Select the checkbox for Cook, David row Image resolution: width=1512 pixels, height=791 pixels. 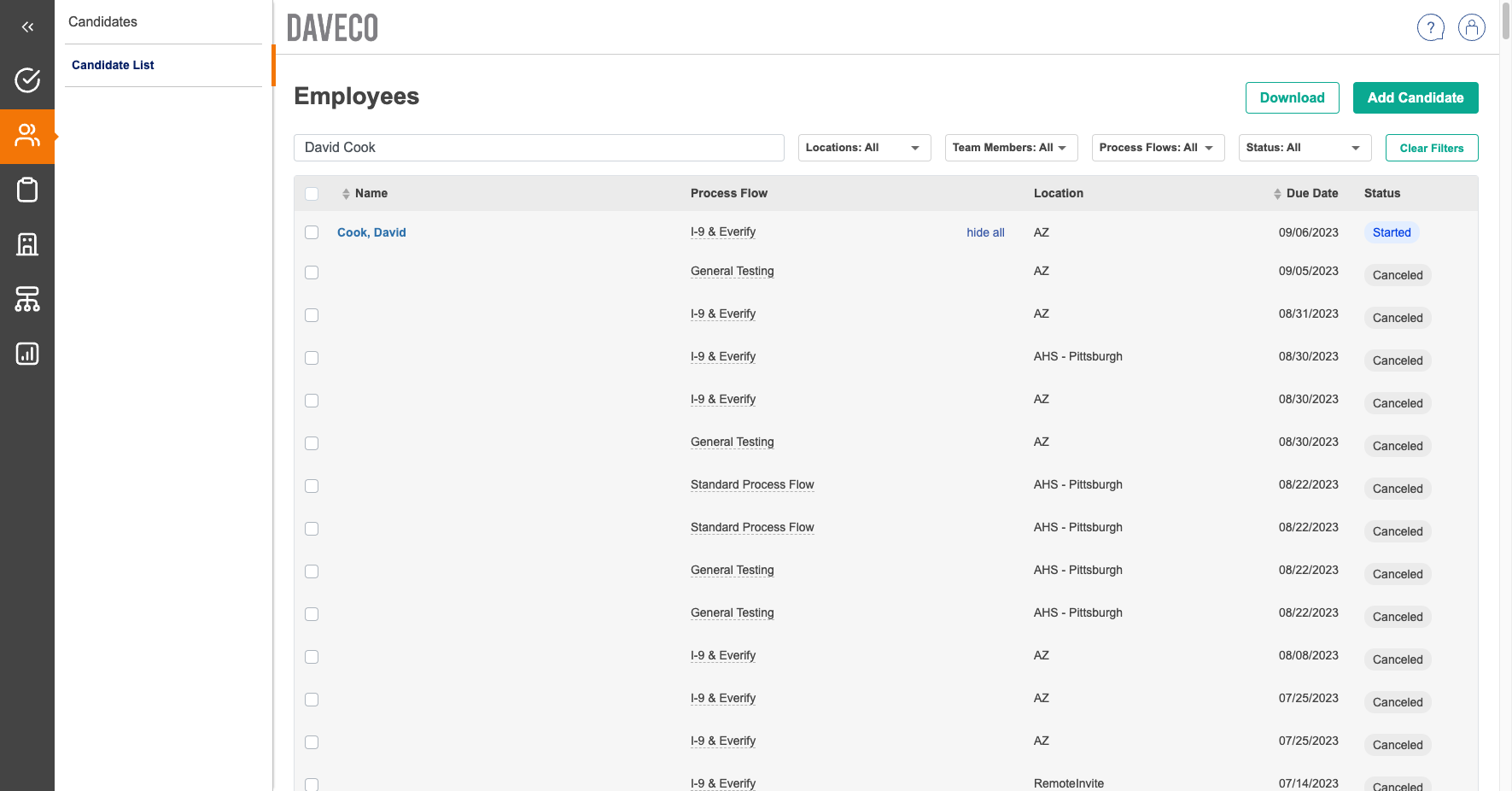tap(312, 232)
